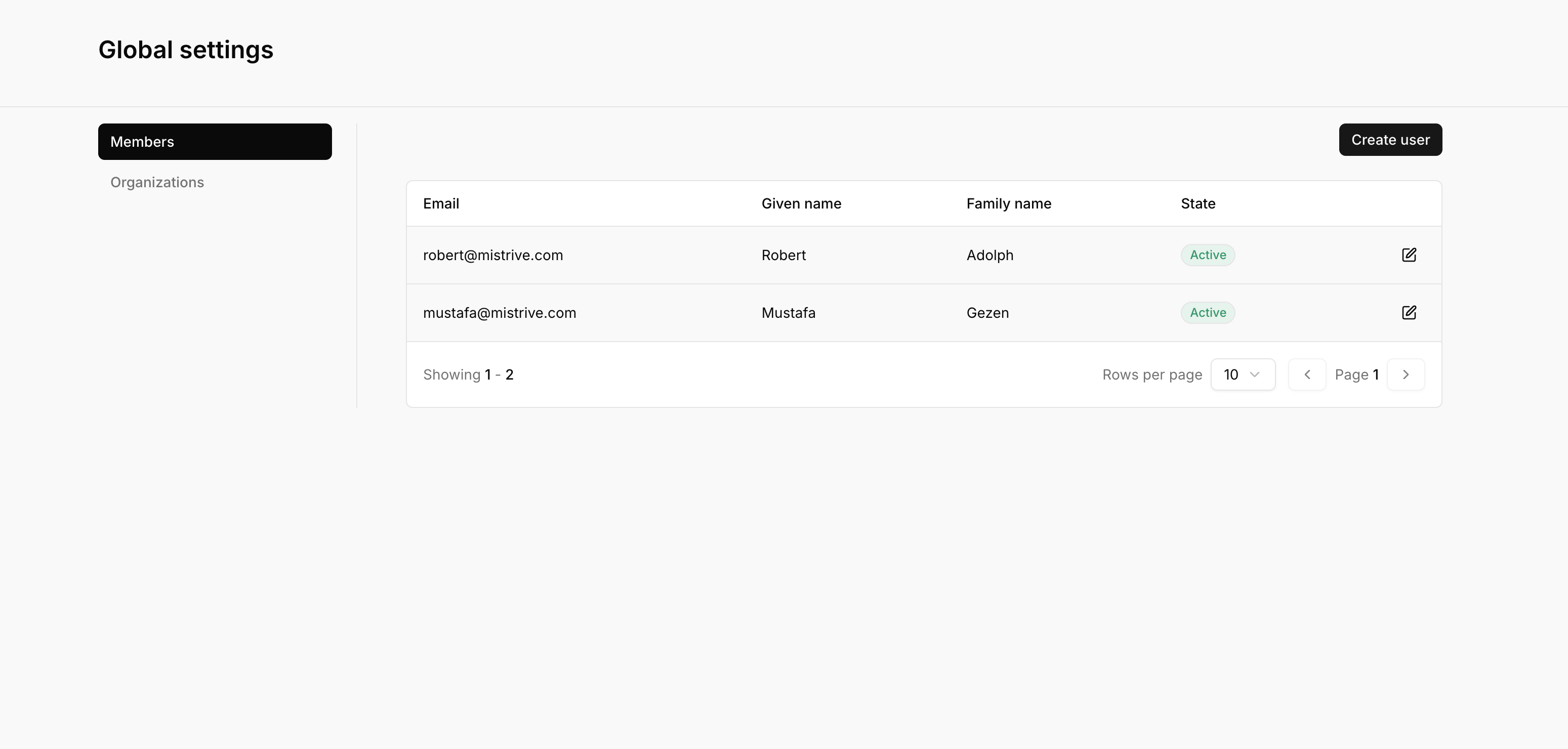
Task: Select the row for mustafa@mistrive.com
Action: (499, 312)
